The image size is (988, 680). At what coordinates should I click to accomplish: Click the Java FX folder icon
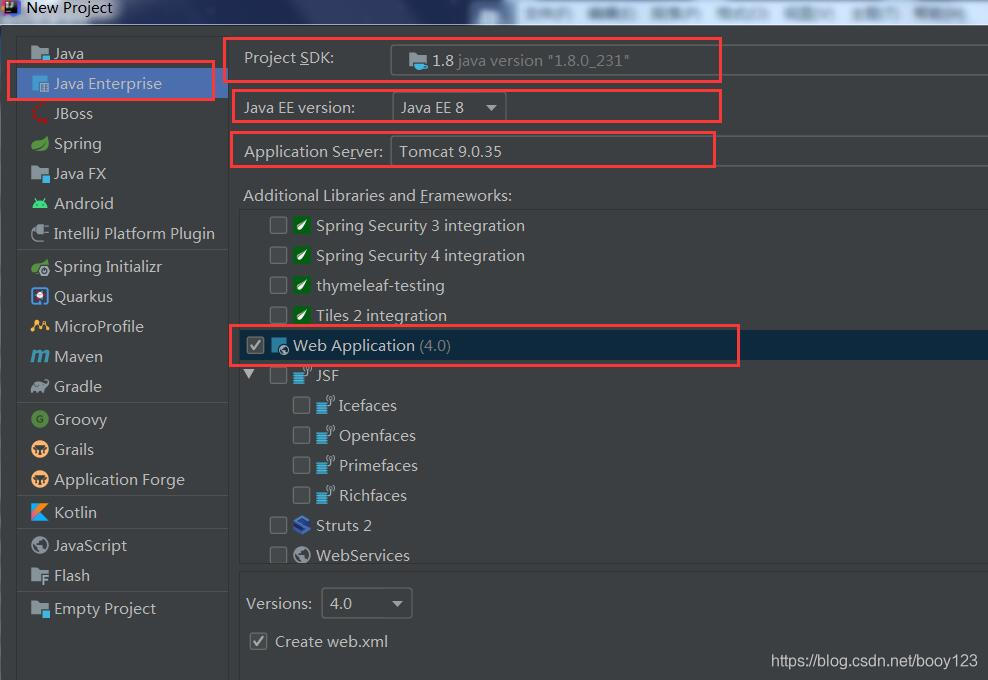(x=40, y=174)
